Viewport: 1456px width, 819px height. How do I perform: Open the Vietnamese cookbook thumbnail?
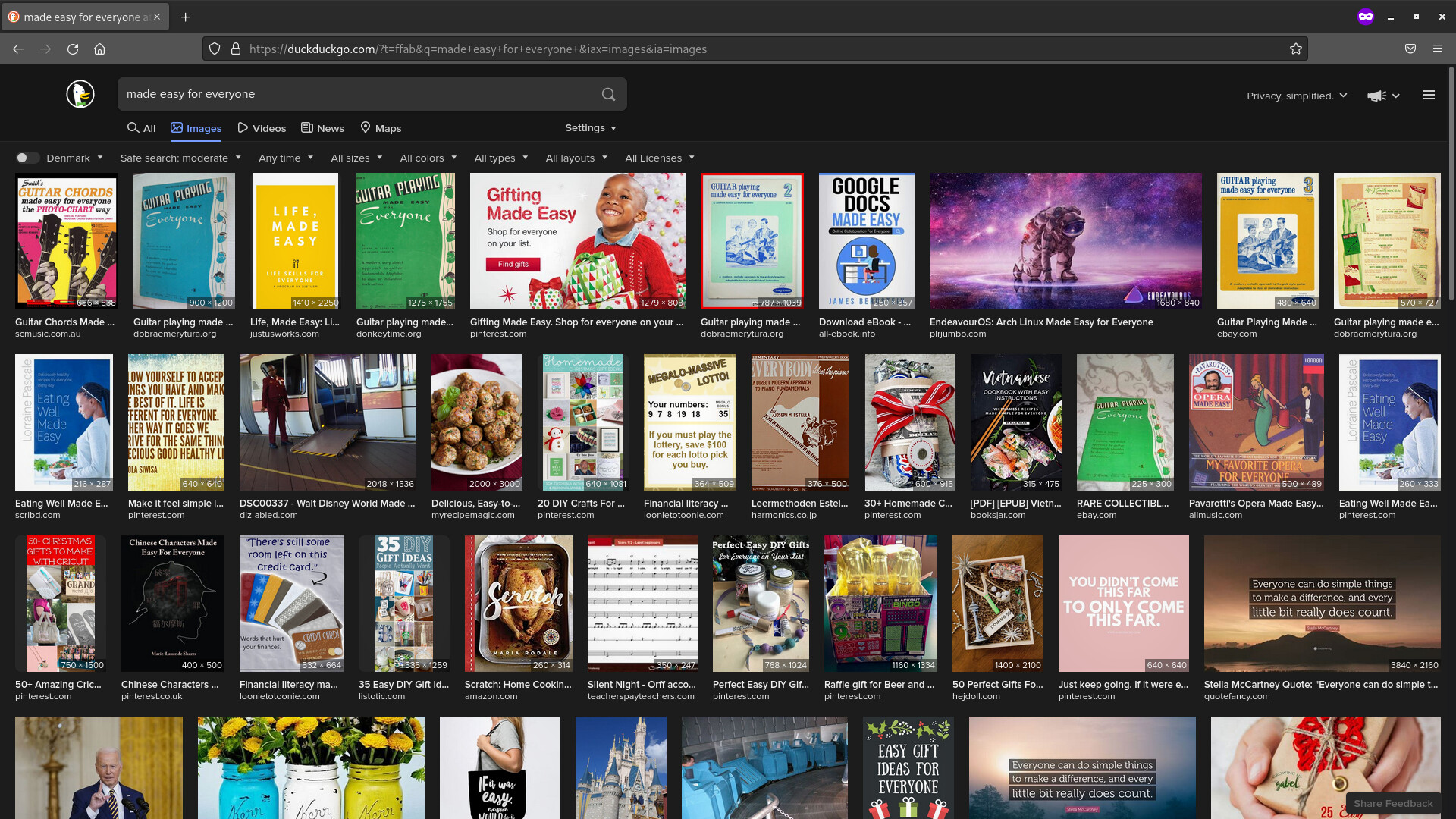[1016, 422]
